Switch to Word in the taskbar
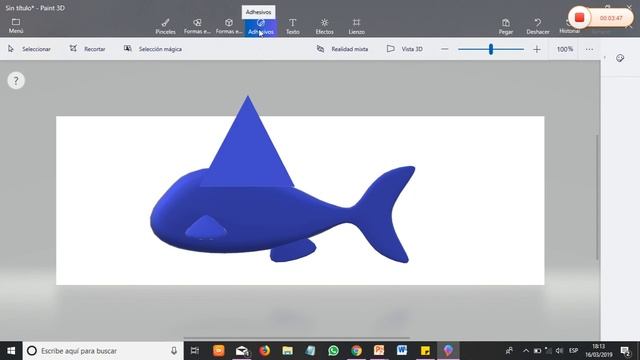640x360 pixels. click(x=402, y=351)
